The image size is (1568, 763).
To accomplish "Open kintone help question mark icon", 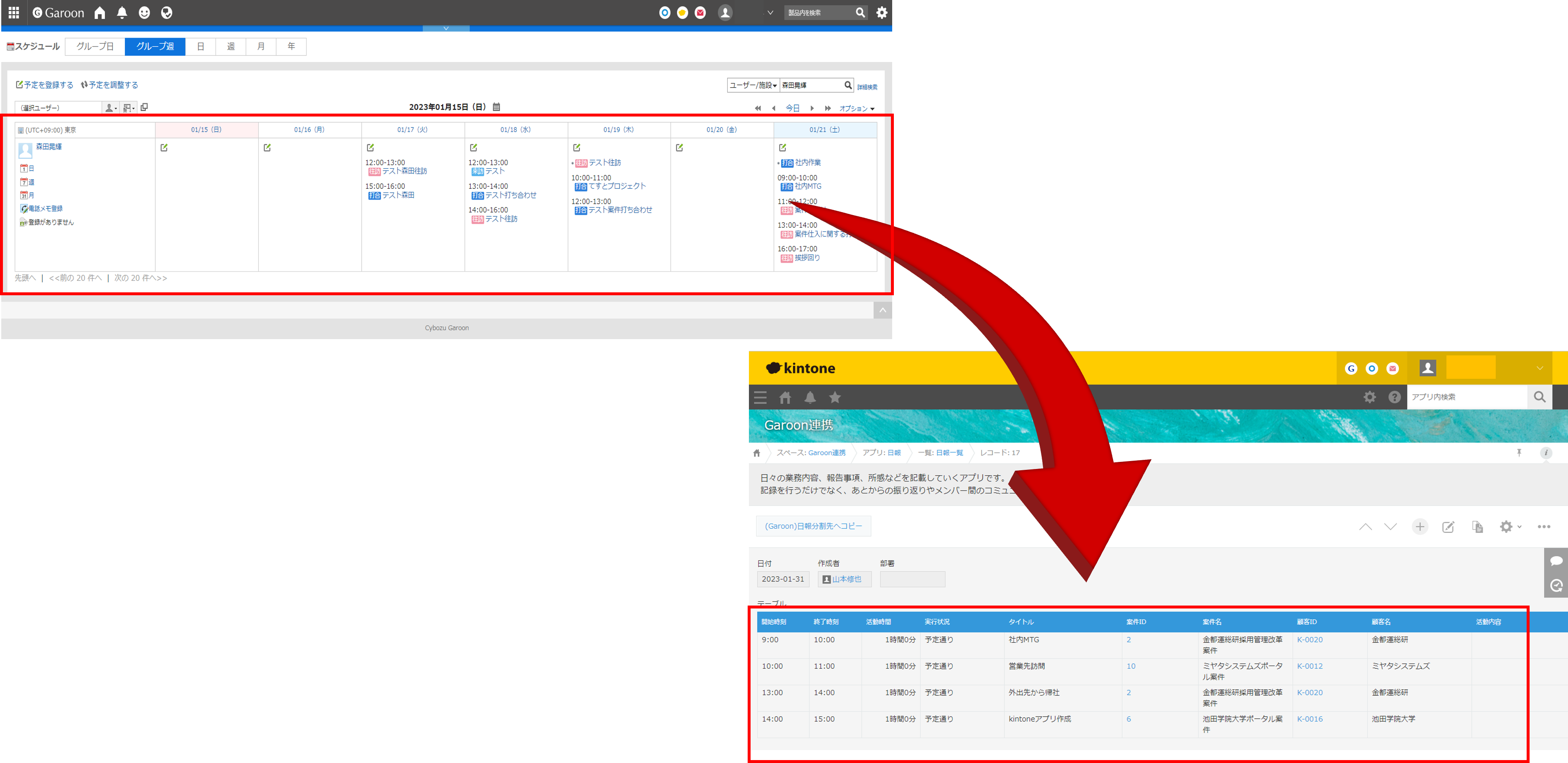I will 1395,397.
